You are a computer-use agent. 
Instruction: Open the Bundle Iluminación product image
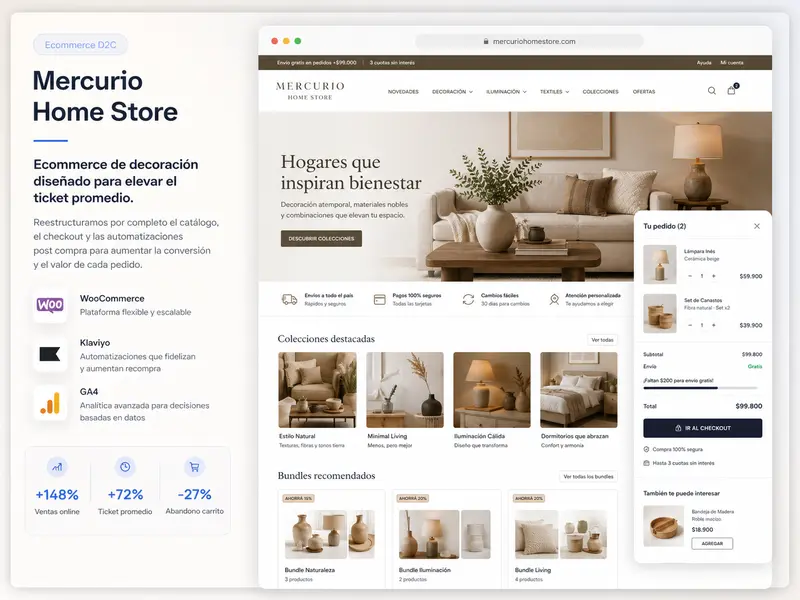click(x=445, y=534)
